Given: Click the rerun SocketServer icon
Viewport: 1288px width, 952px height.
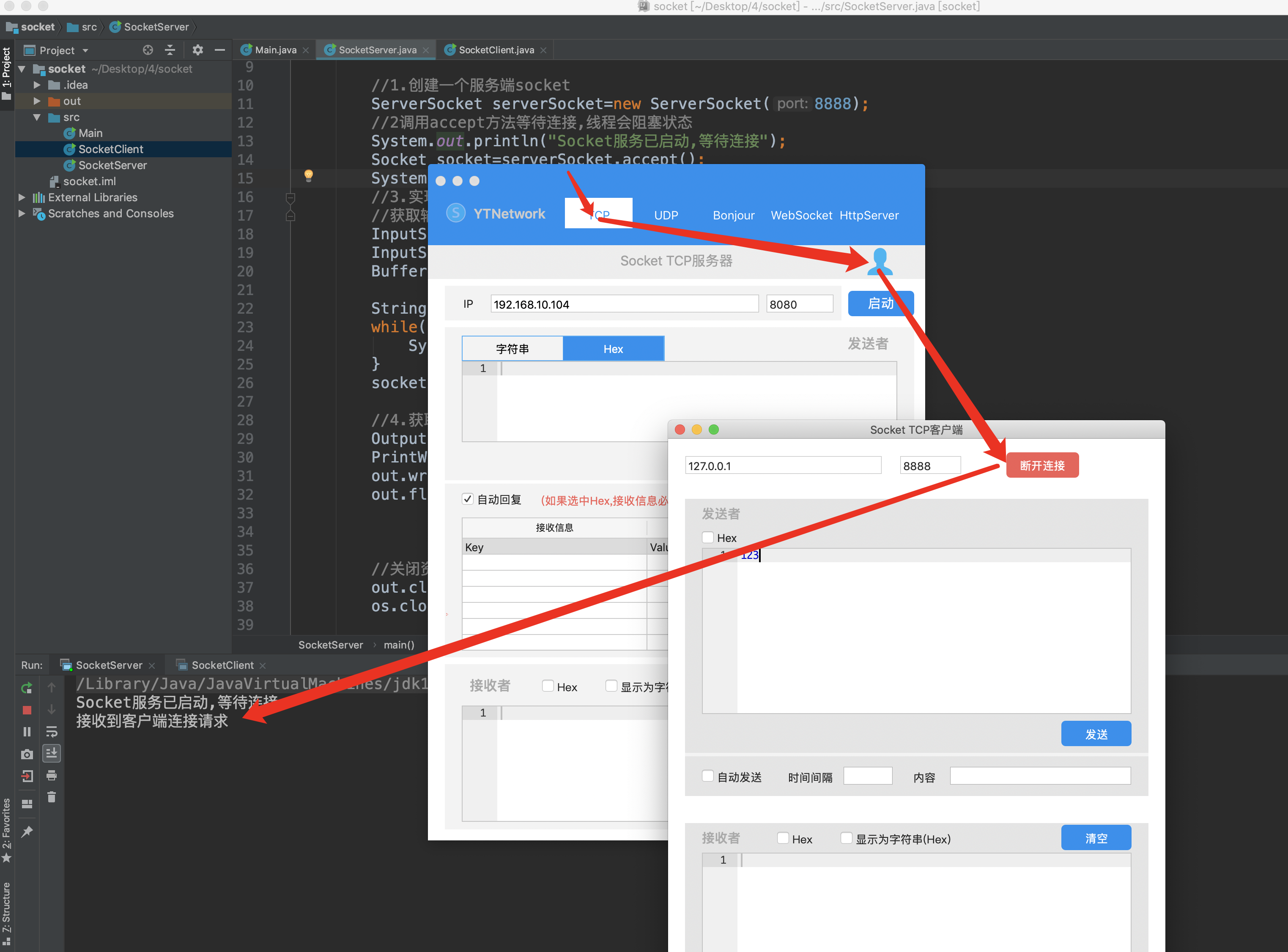Looking at the screenshot, I should click(27, 688).
